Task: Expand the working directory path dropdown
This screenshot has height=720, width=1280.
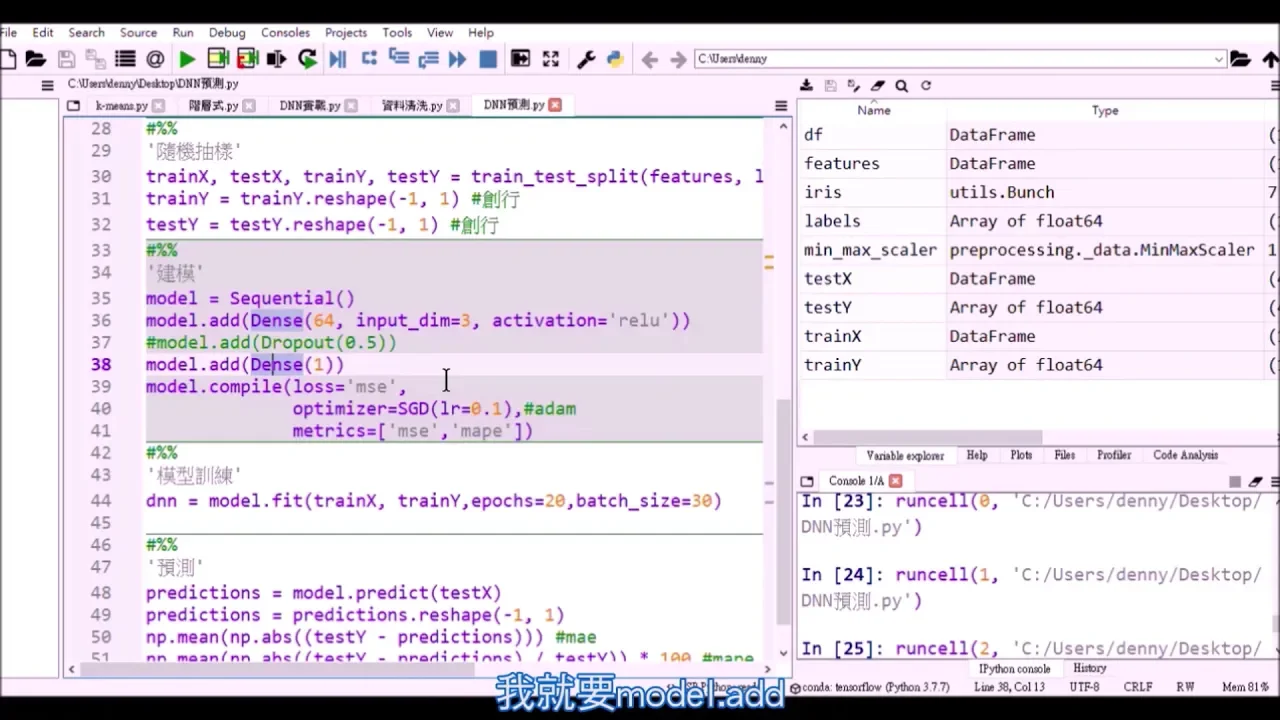Action: pyautogui.click(x=1218, y=60)
